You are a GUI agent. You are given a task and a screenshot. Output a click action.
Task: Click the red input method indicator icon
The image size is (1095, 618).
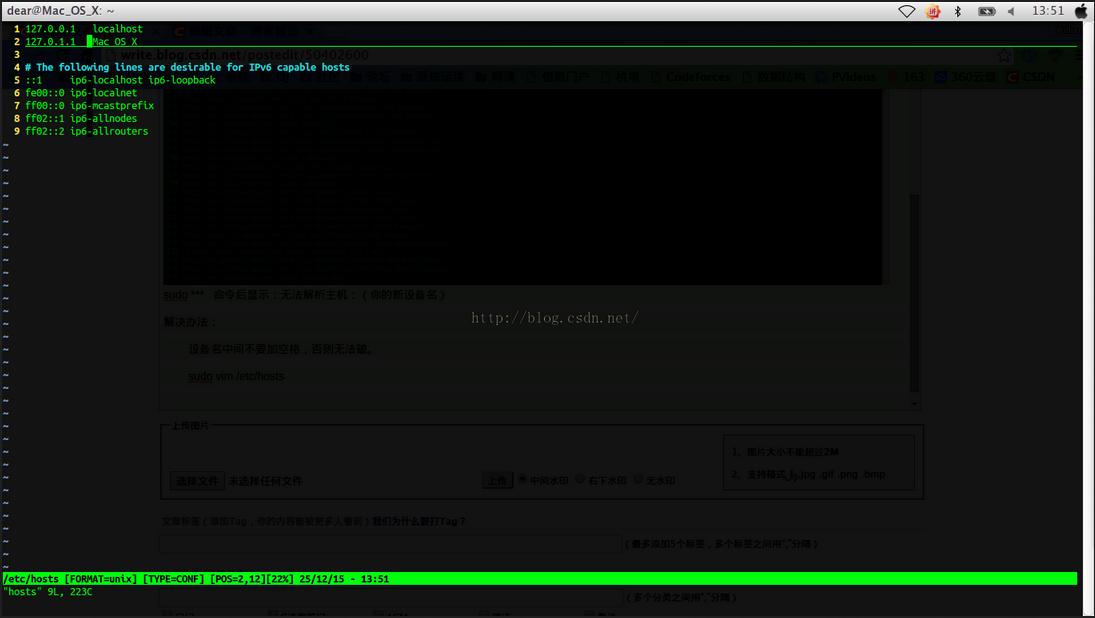coord(933,11)
